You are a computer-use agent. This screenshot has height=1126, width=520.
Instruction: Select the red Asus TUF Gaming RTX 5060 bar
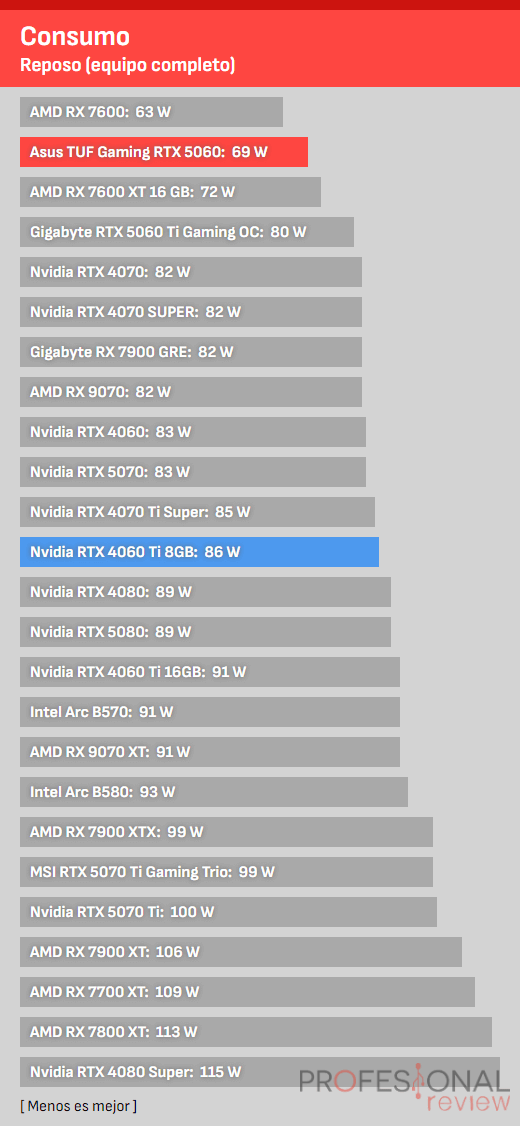pos(164,152)
